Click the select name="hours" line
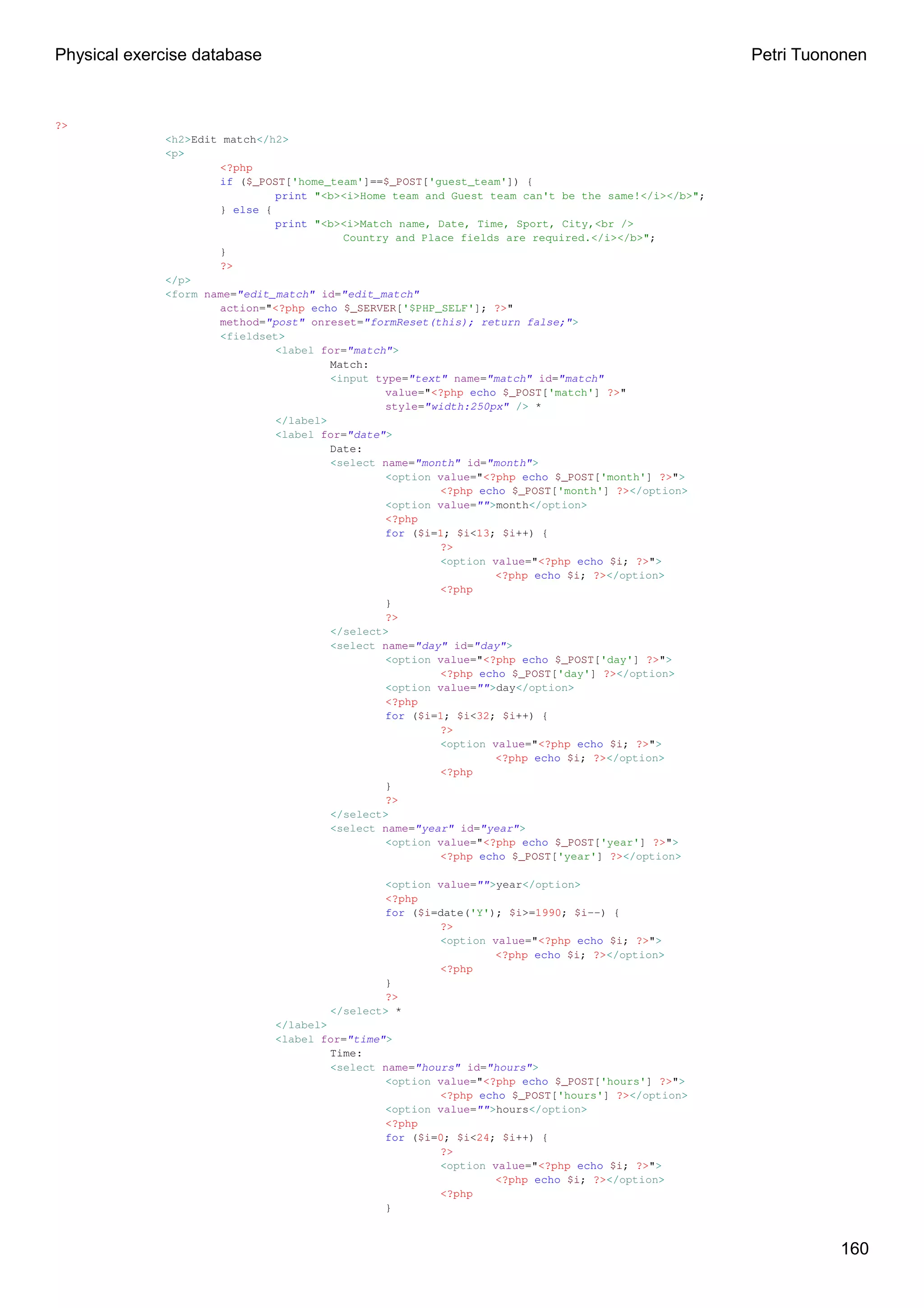Screen dimensions: 924x1308 [x=434, y=1067]
